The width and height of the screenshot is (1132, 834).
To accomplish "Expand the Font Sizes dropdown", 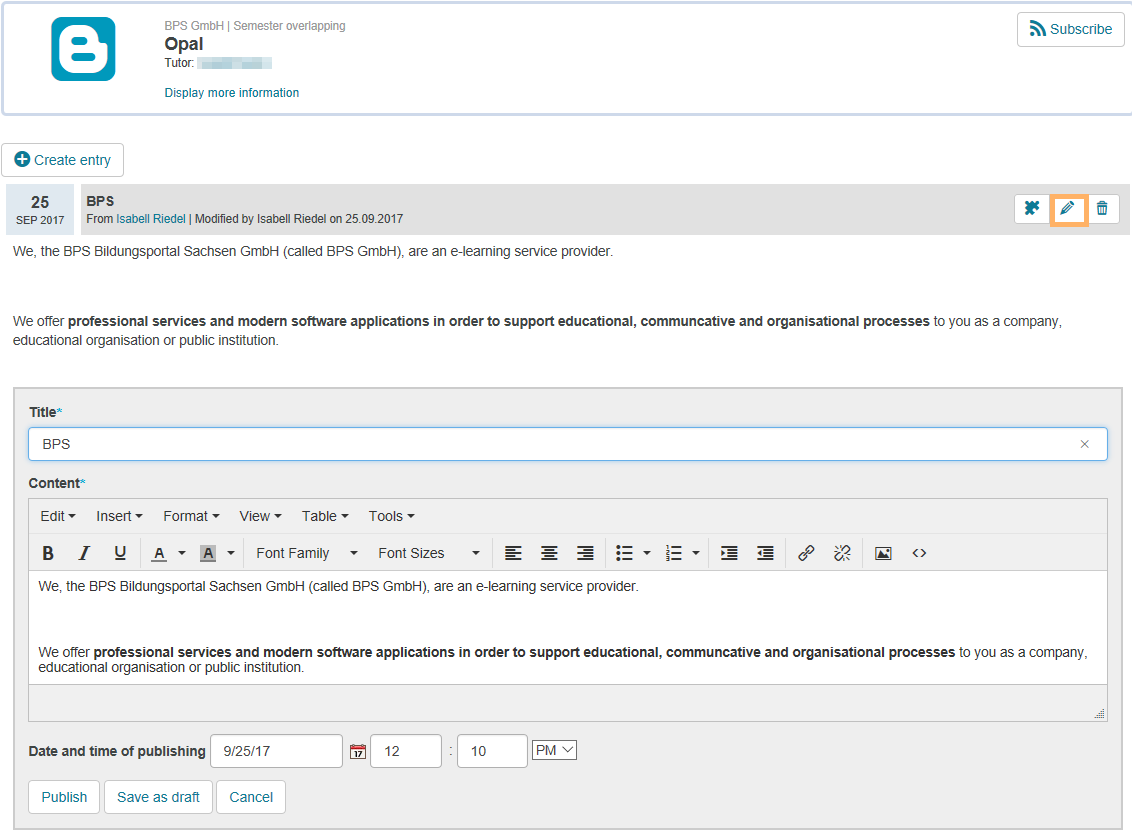I will pos(428,553).
